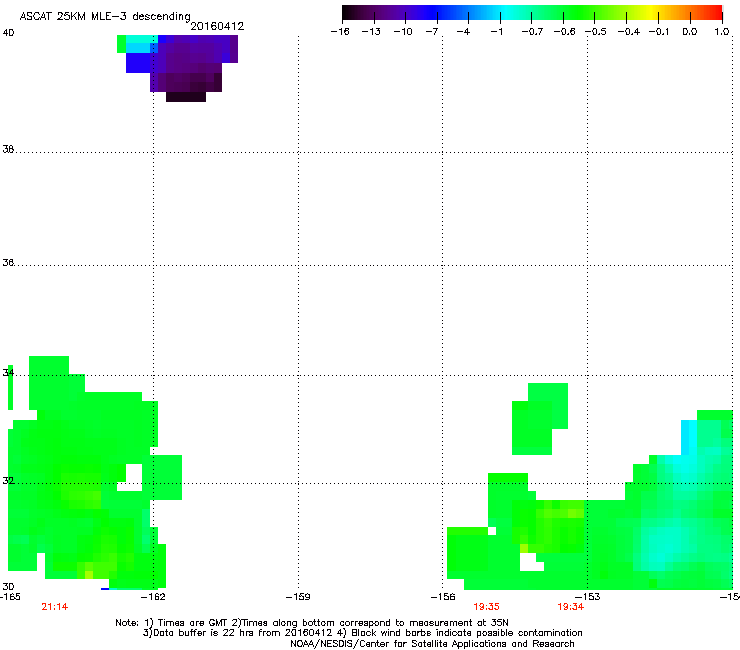This screenshot has width=740, height=650.
Task: Click the latitude label 38
Action: tap(8, 149)
